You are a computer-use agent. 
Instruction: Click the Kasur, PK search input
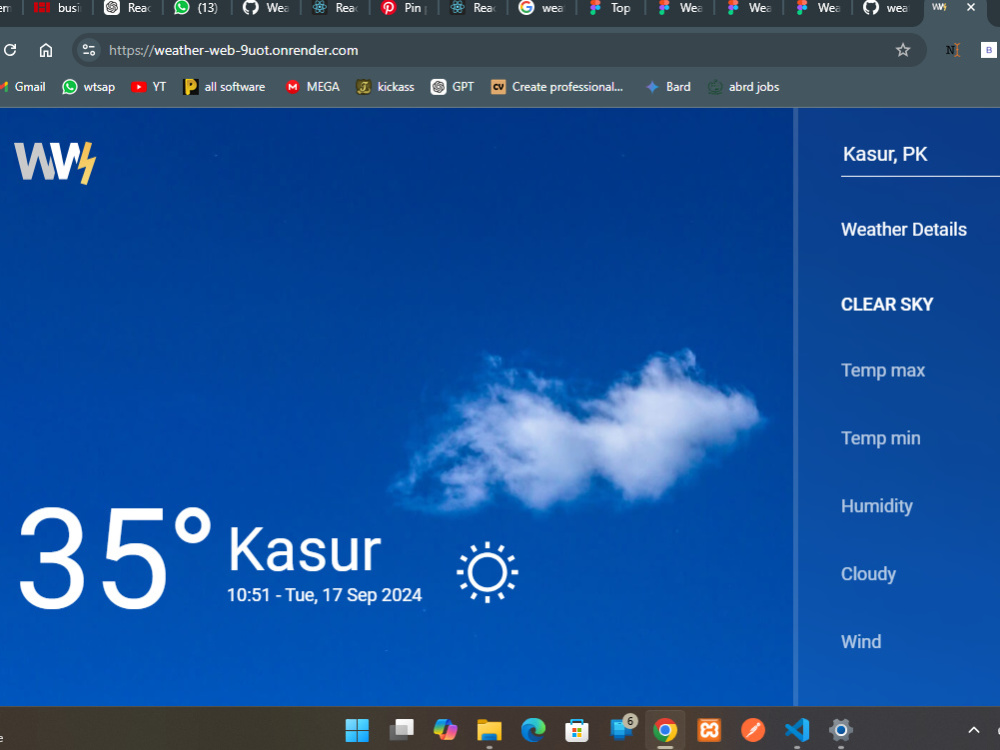[x=920, y=154]
